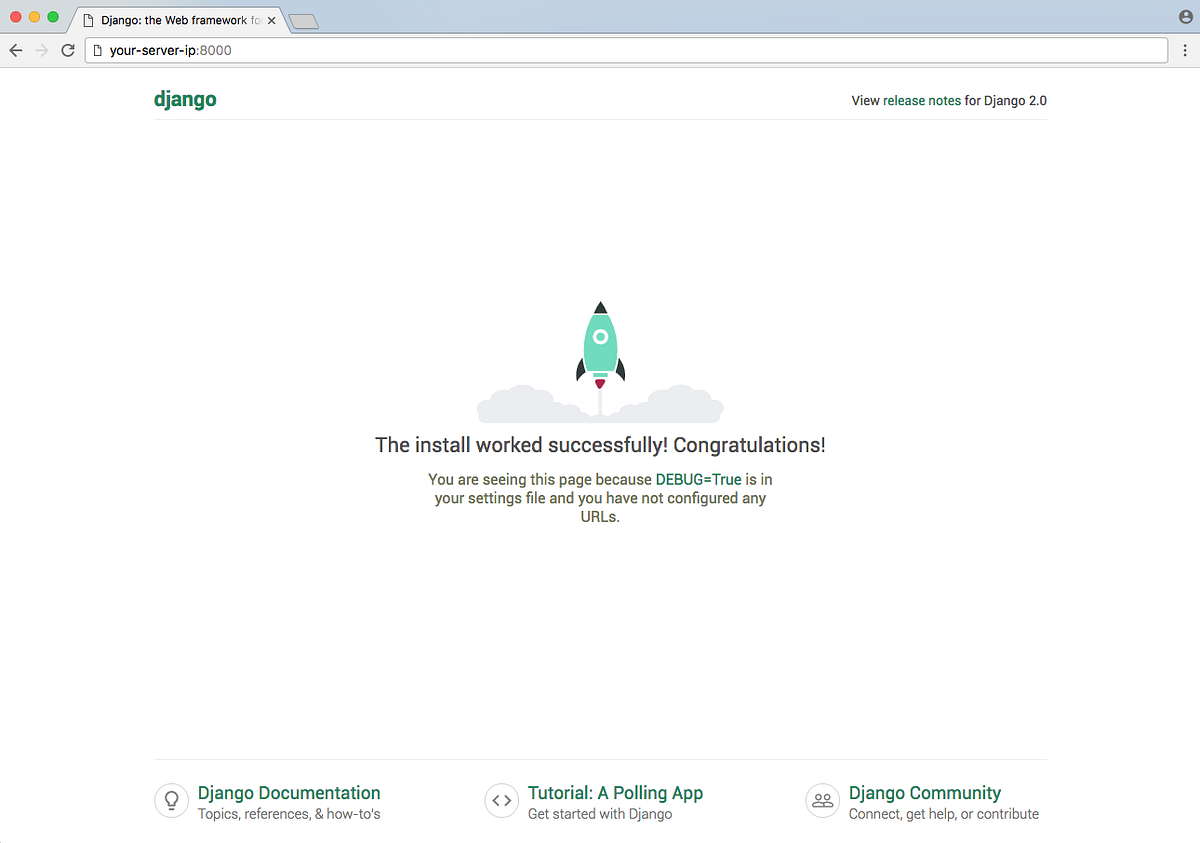The height and width of the screenshot is (843, 1200).
Task: Click the yellow minimize traffic light
Action: (33, 16)
